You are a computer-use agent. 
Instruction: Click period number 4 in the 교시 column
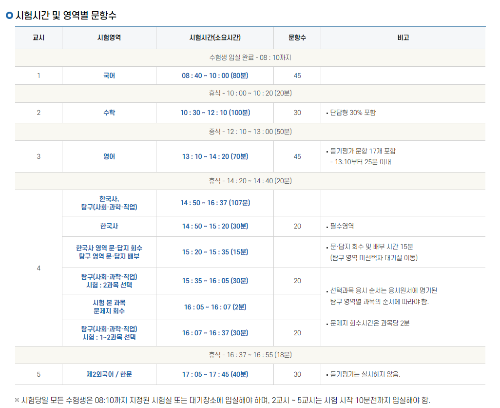39,268
